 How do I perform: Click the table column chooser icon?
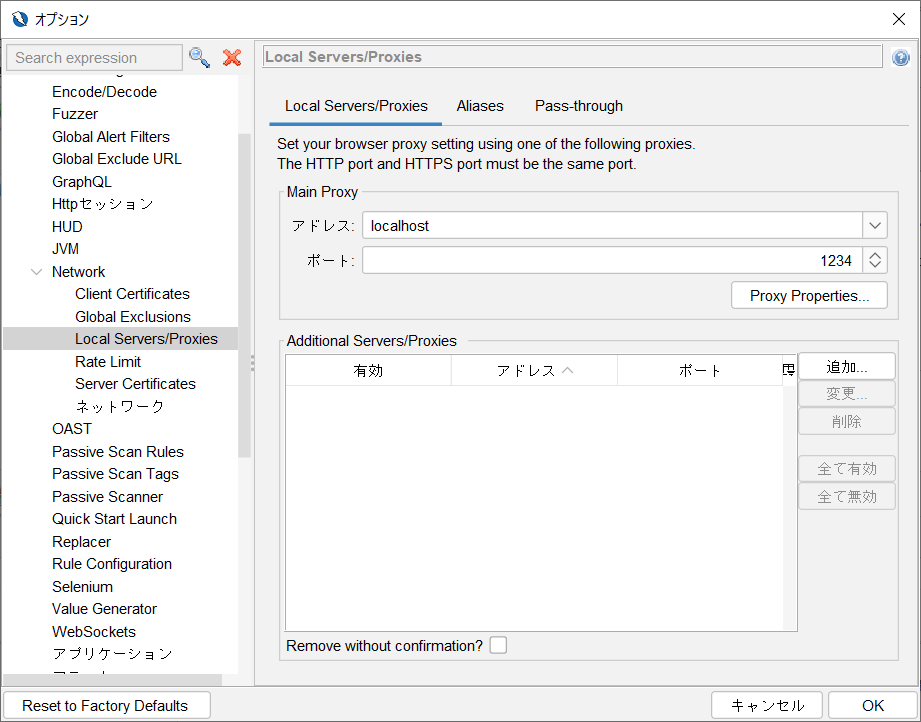(788, 370)
